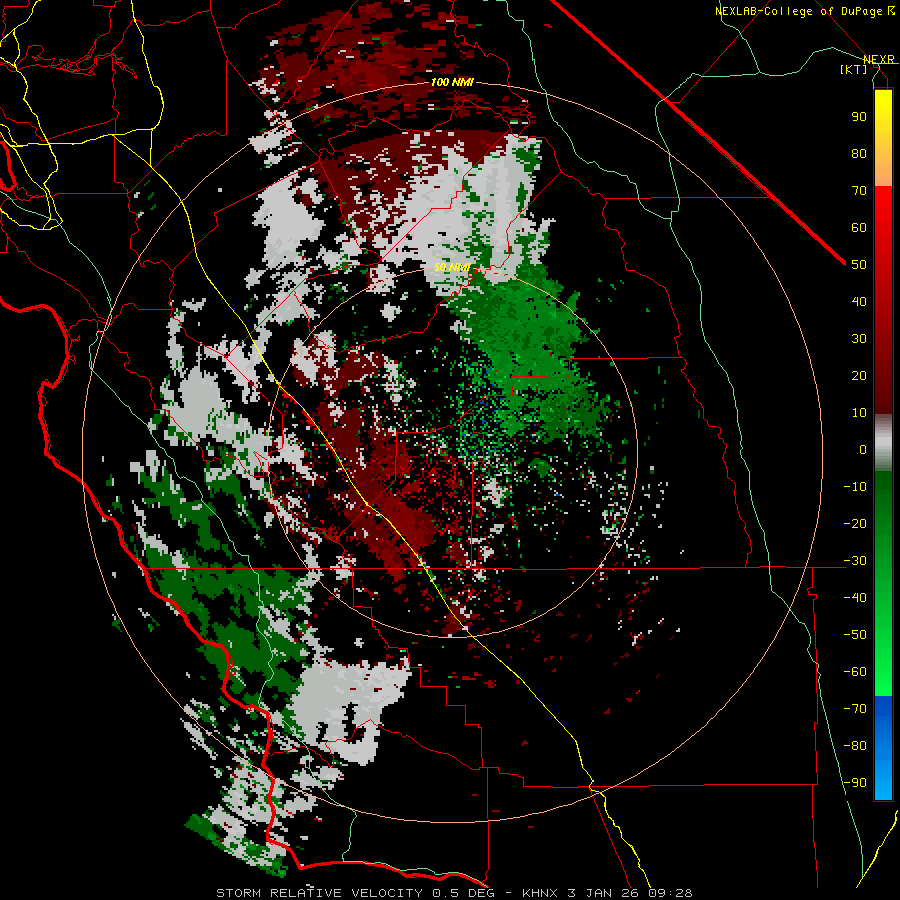This screenshot has width=900, height=900.
Task: Click the 50 NMI range ring label
Action: pyautogui.click(x=452, y=267)
